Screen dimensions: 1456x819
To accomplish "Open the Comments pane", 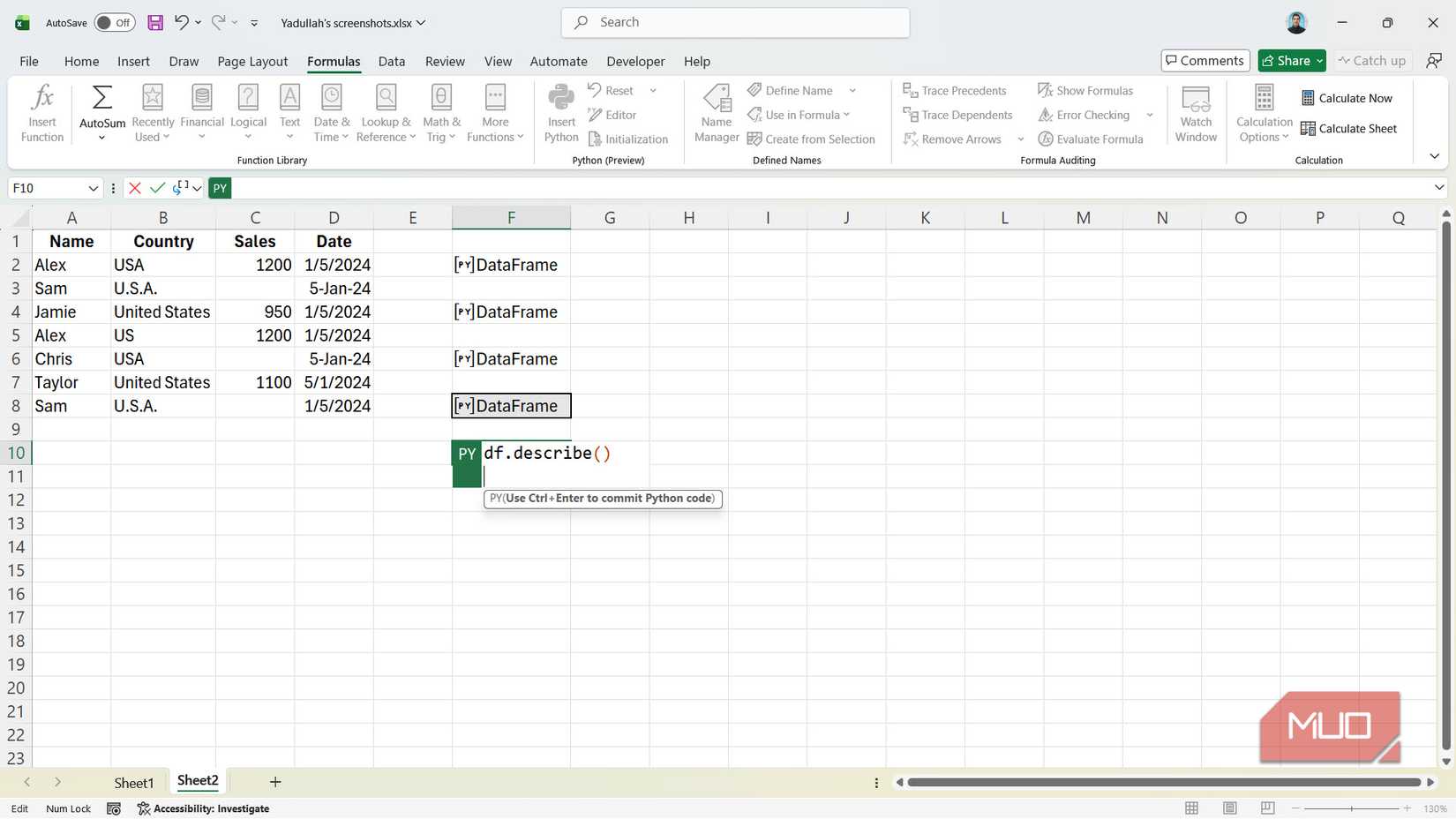I will pos(1205,60).
